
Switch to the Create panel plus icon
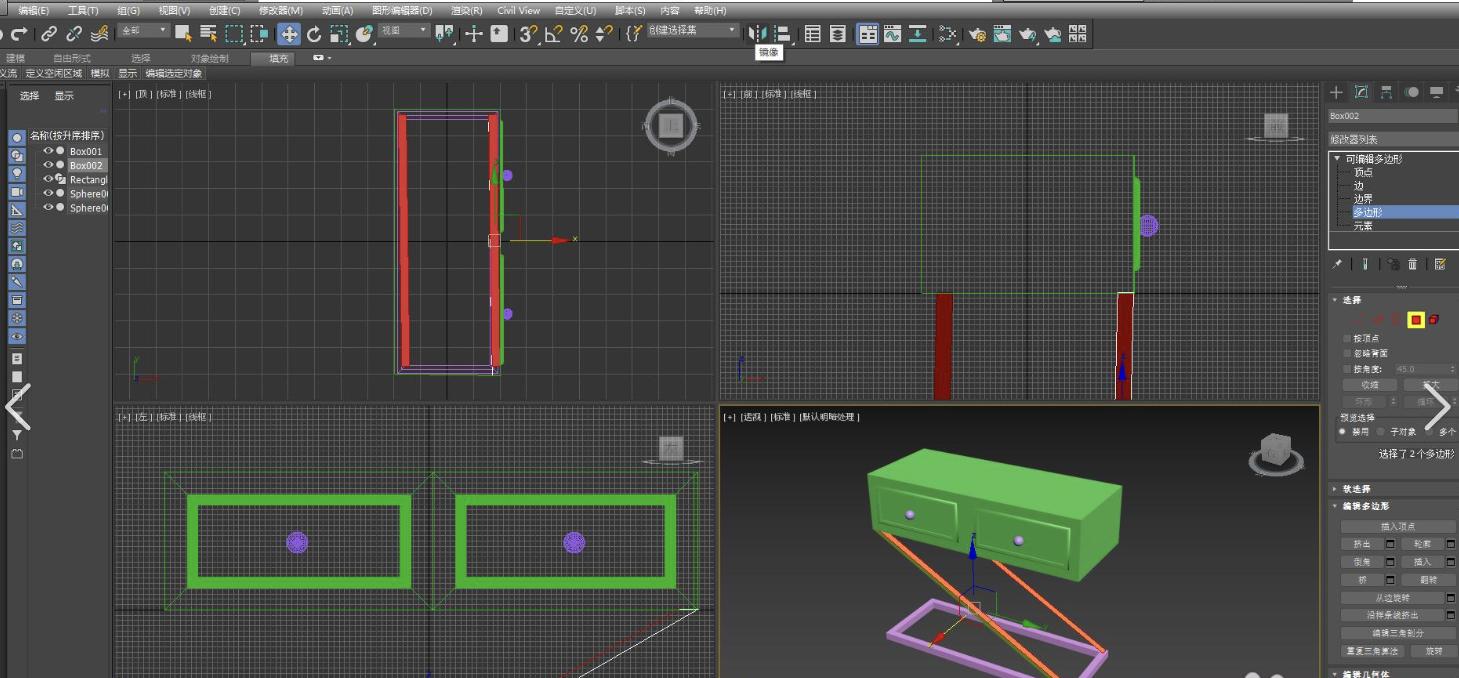[1336, 92]
